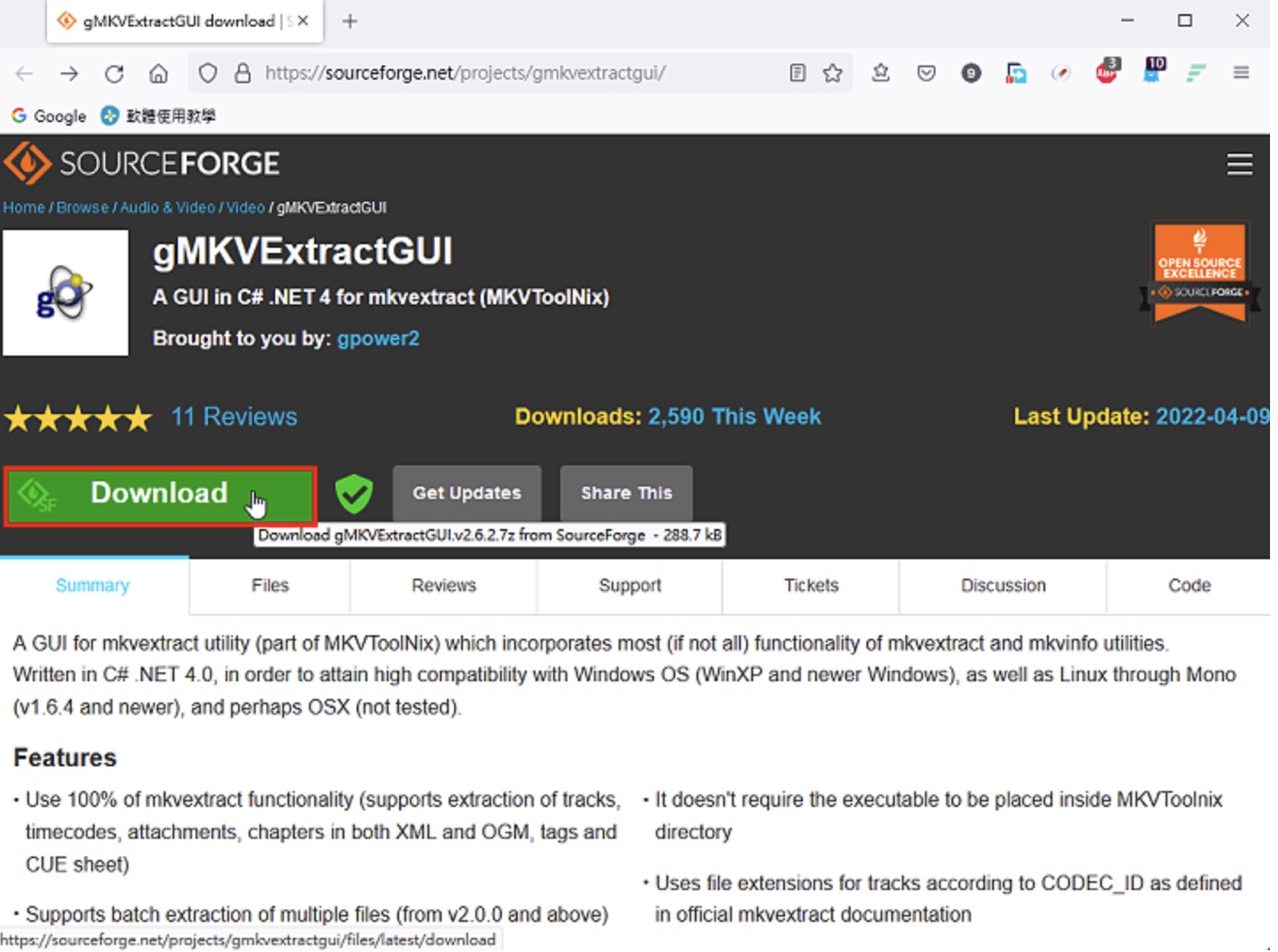Switch to the Files tab
This screenshot has height=952, width=1278.
point(270,586)
